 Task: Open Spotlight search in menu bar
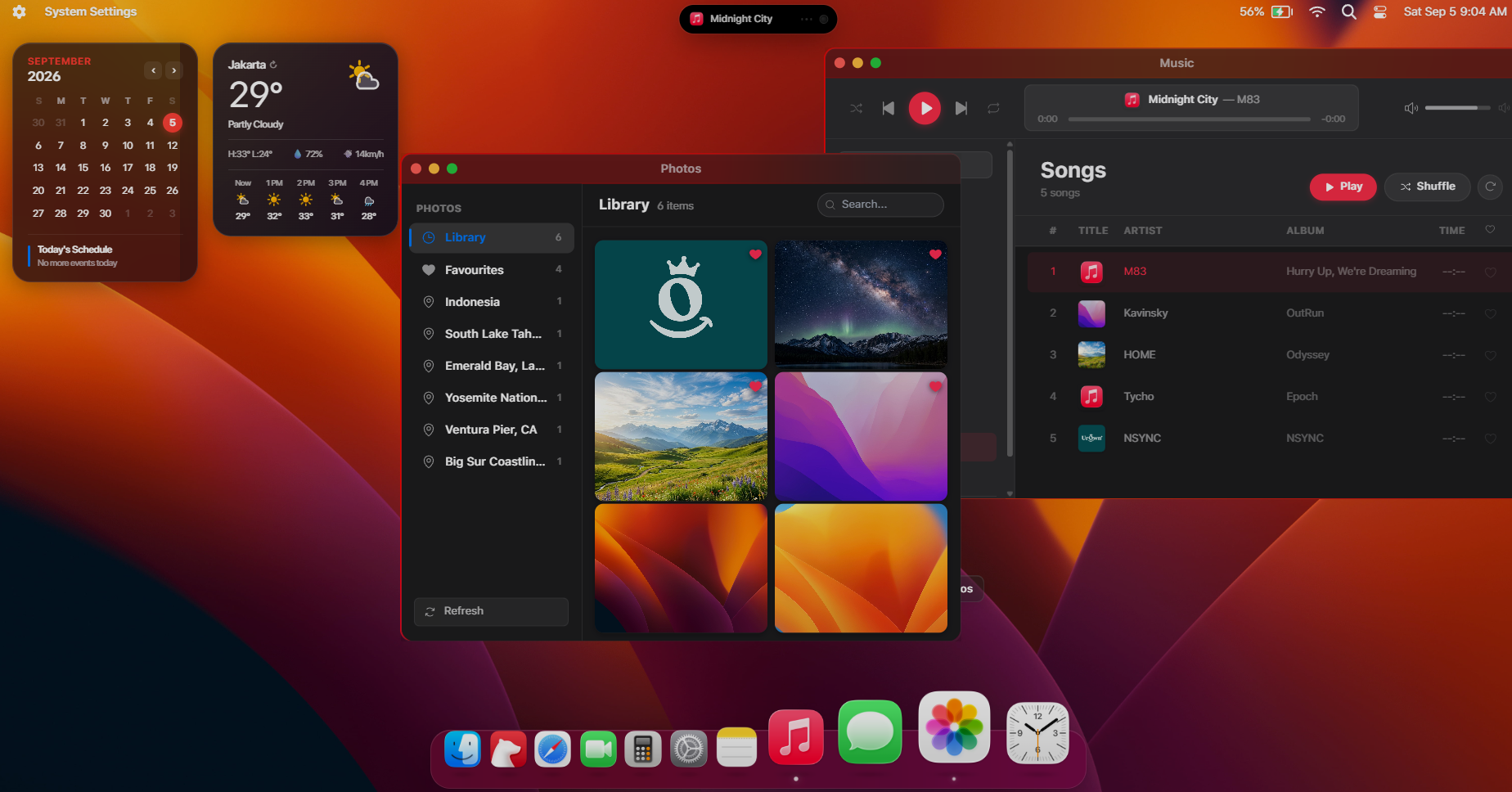(1349, 11)
